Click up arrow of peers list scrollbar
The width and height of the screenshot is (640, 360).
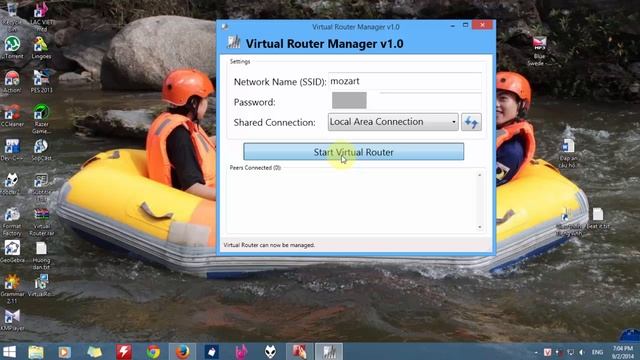point(480,175)
